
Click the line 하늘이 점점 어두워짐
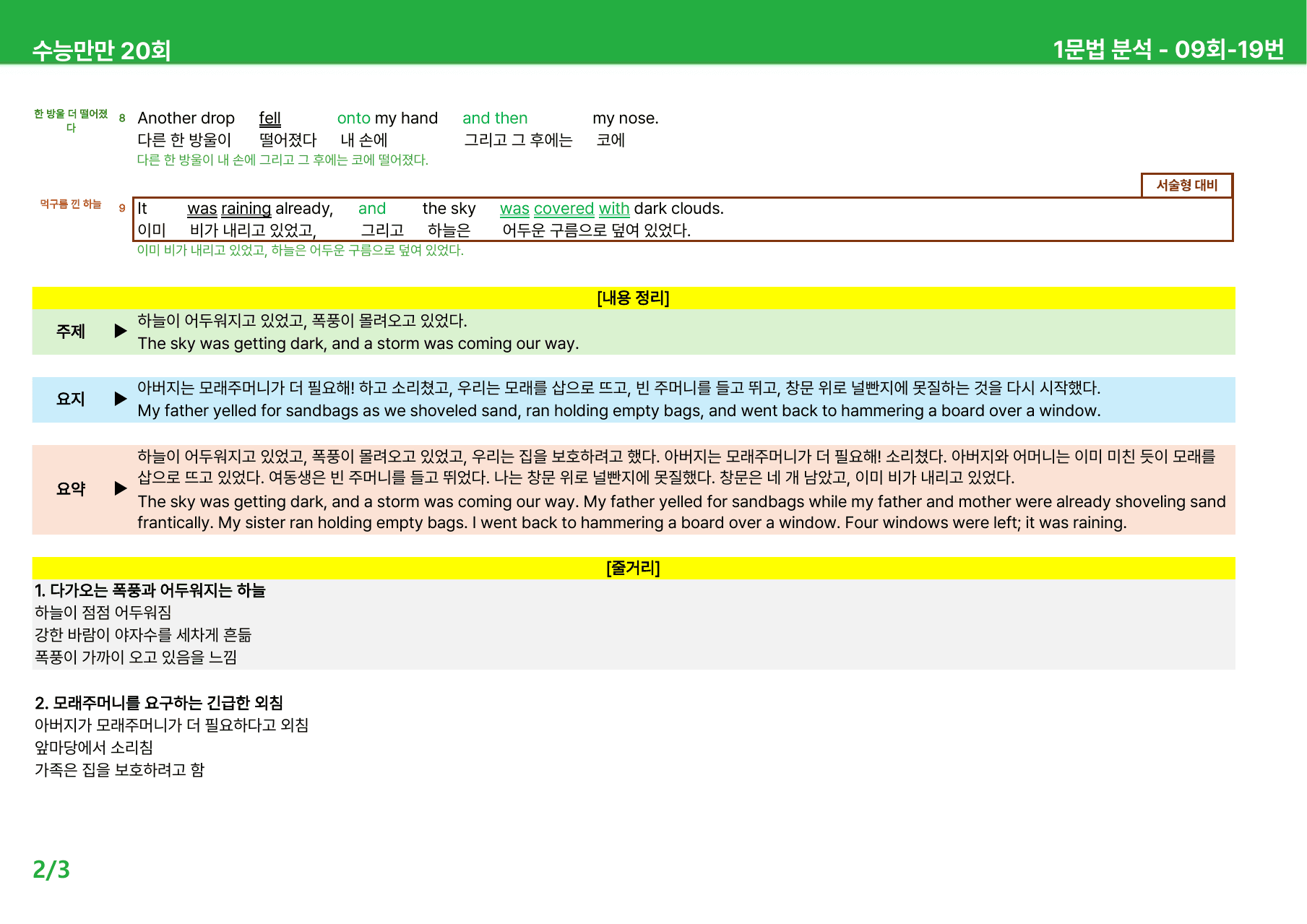pyautogui.click(x=103, y=612)
